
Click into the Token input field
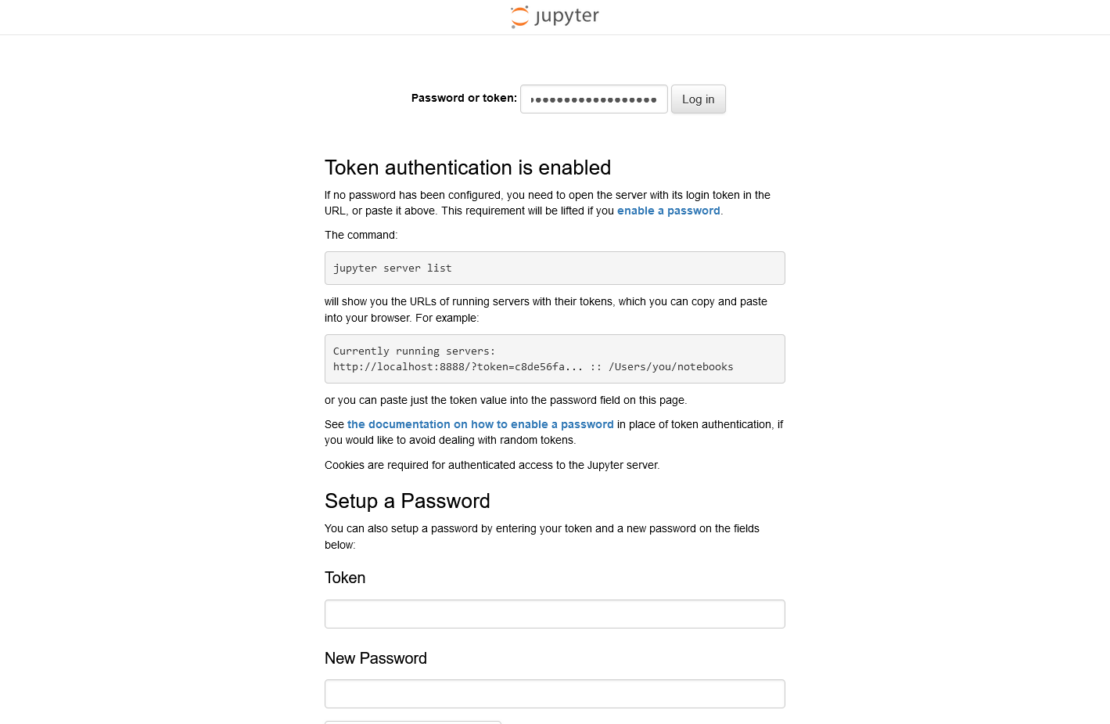tap(554, 614)
